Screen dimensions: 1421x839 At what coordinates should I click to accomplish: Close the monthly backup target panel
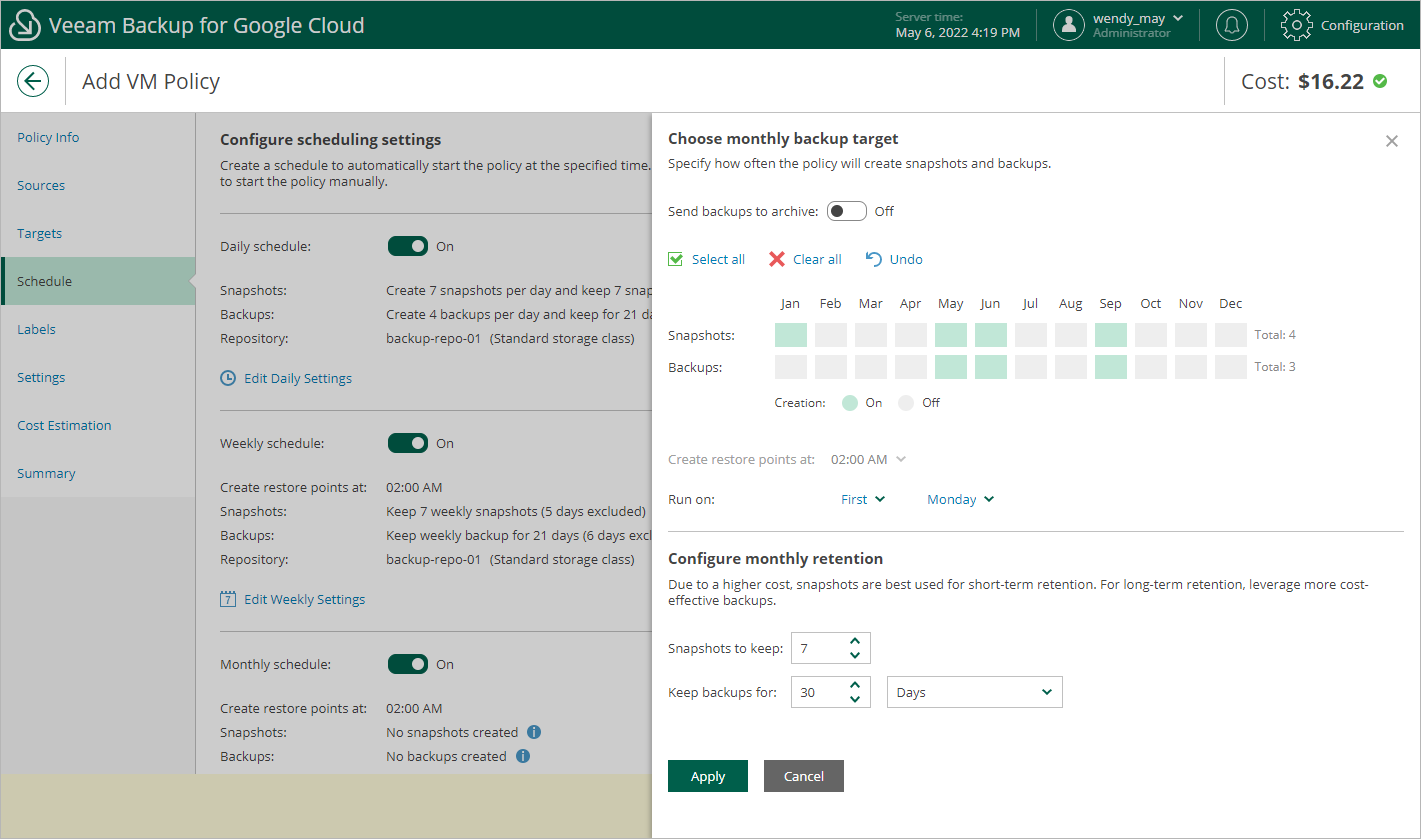[1392, 141]
